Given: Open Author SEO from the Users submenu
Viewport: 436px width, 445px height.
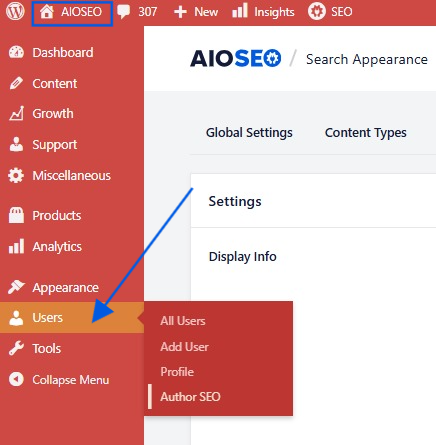Looking at the screenshot, I should coord(190,397).
